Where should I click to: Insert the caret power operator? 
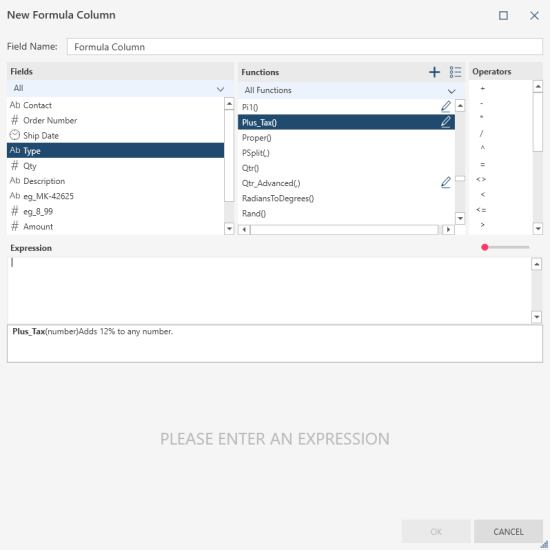click(x=482, y=148)
